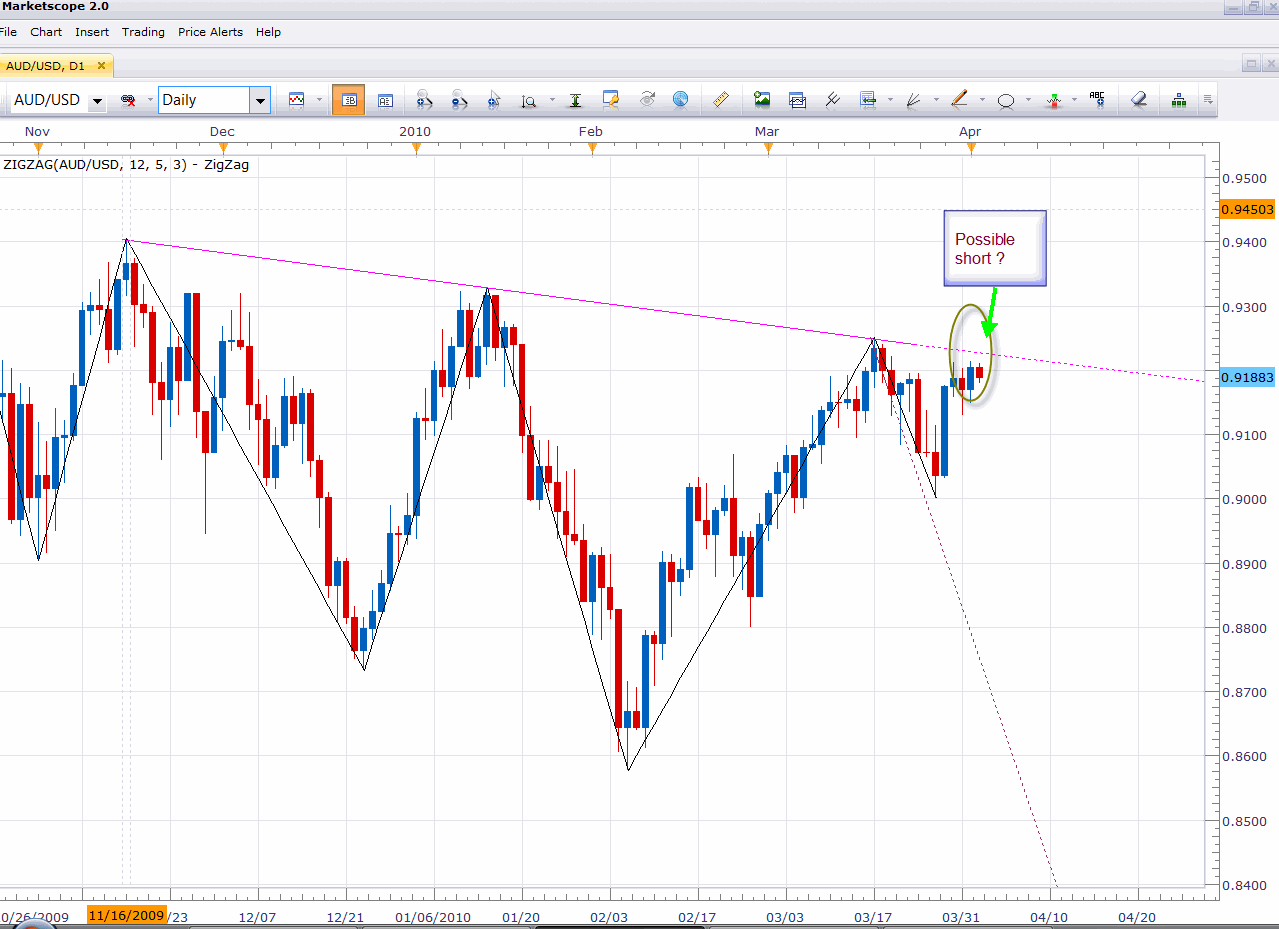Screen dimensions: 1279x929
Task: Select the ruler measurement tool
Action: 720,100
